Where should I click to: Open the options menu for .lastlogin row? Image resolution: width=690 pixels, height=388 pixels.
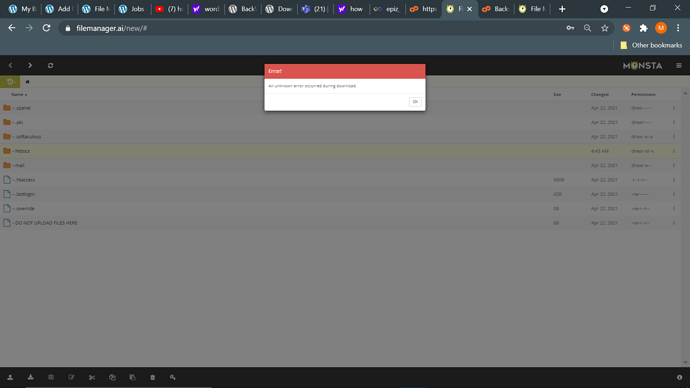click(674, 194)
